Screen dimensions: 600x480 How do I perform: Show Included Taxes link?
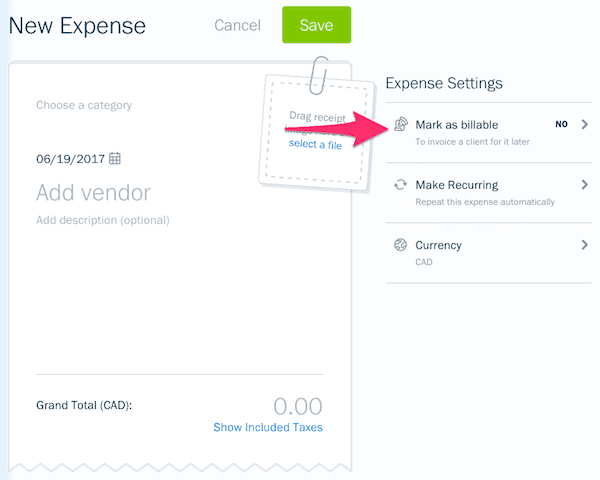(268, 428)
